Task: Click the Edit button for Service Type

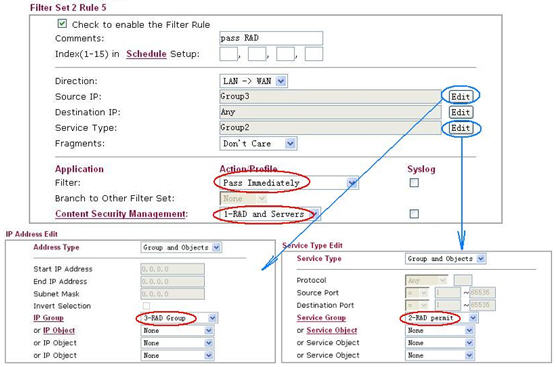Action: point(460,128)
